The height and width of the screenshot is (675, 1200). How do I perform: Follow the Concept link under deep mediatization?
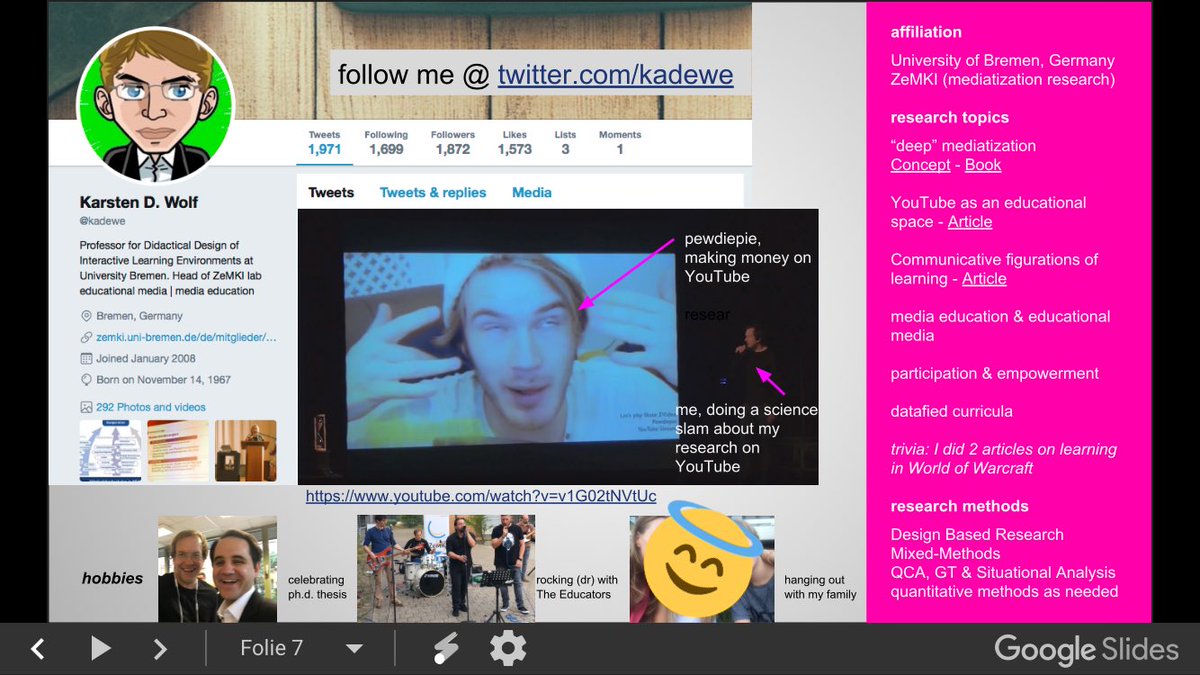[x=920, y=165]
